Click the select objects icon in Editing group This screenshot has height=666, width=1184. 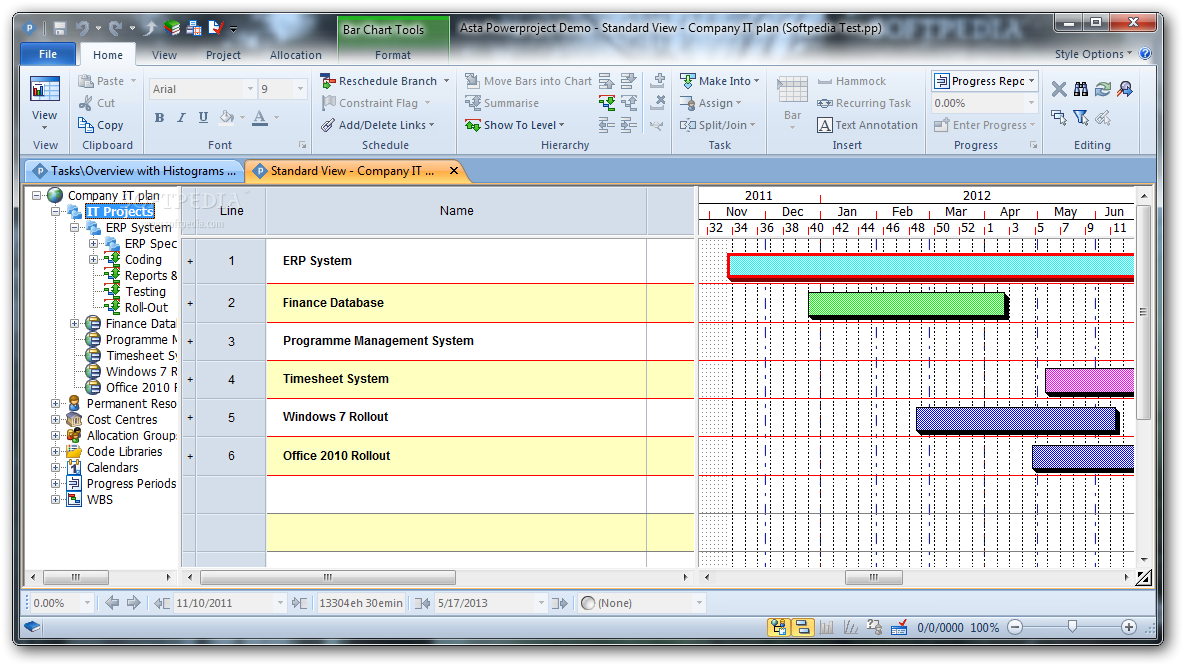pyautogui.click(x=1059, y=117)
